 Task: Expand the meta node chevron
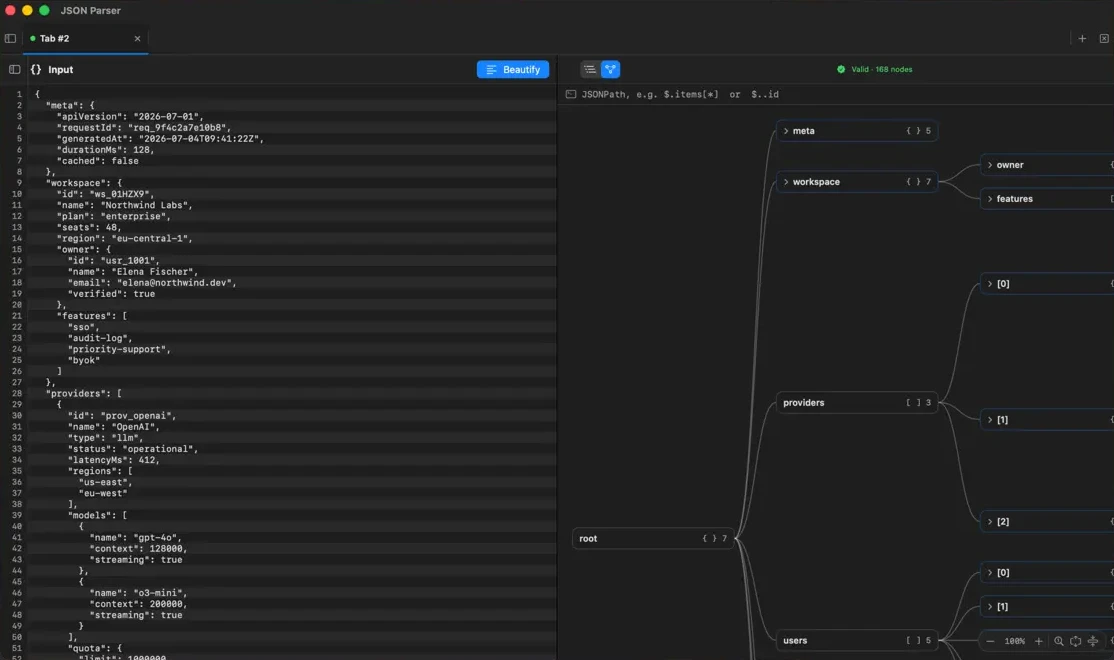(786, 131)
